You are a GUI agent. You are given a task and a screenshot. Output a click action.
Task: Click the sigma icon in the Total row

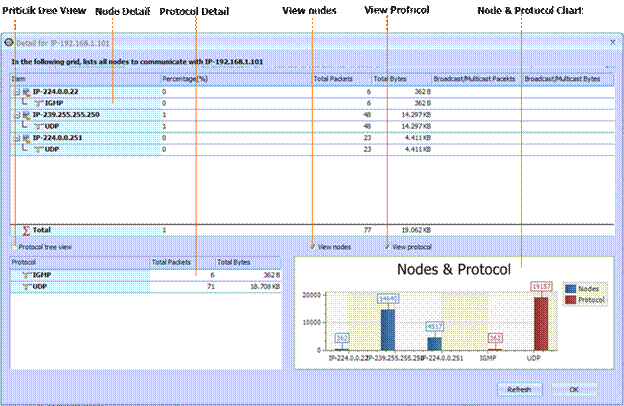click(26, 230)
